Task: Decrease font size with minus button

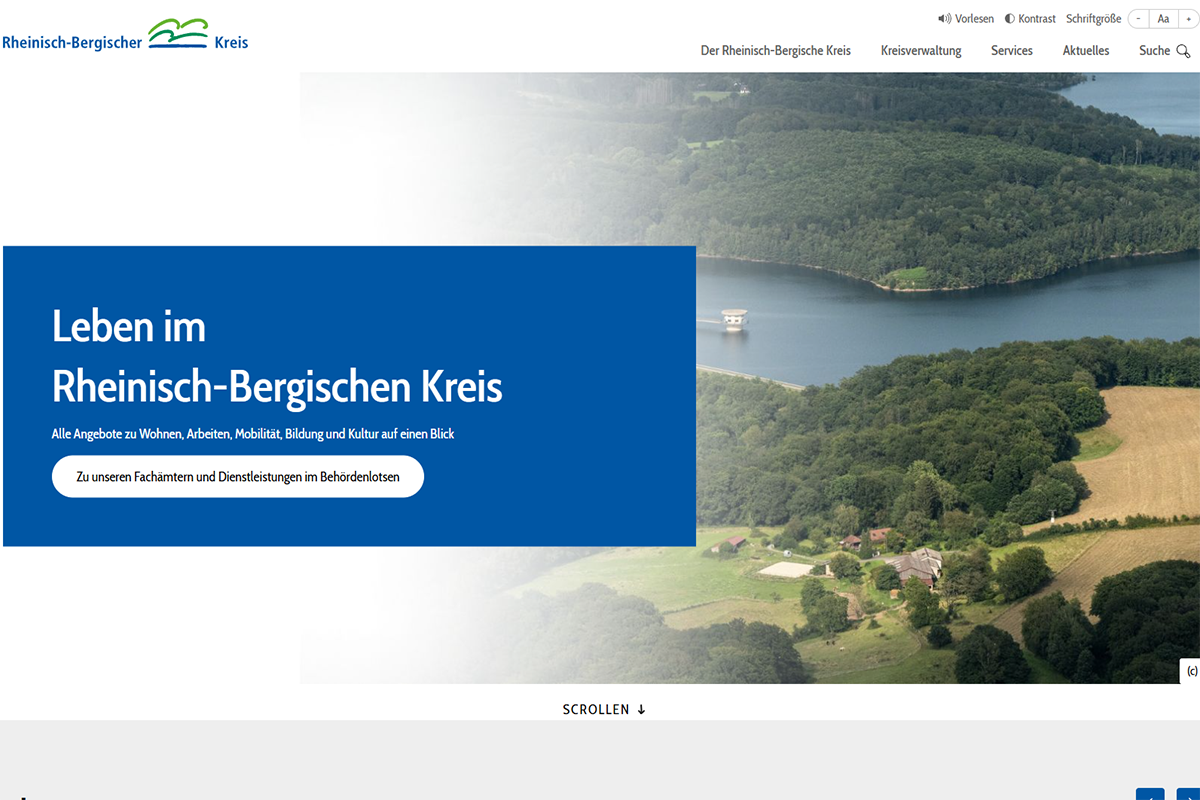Action: (x=1138, y=19)
